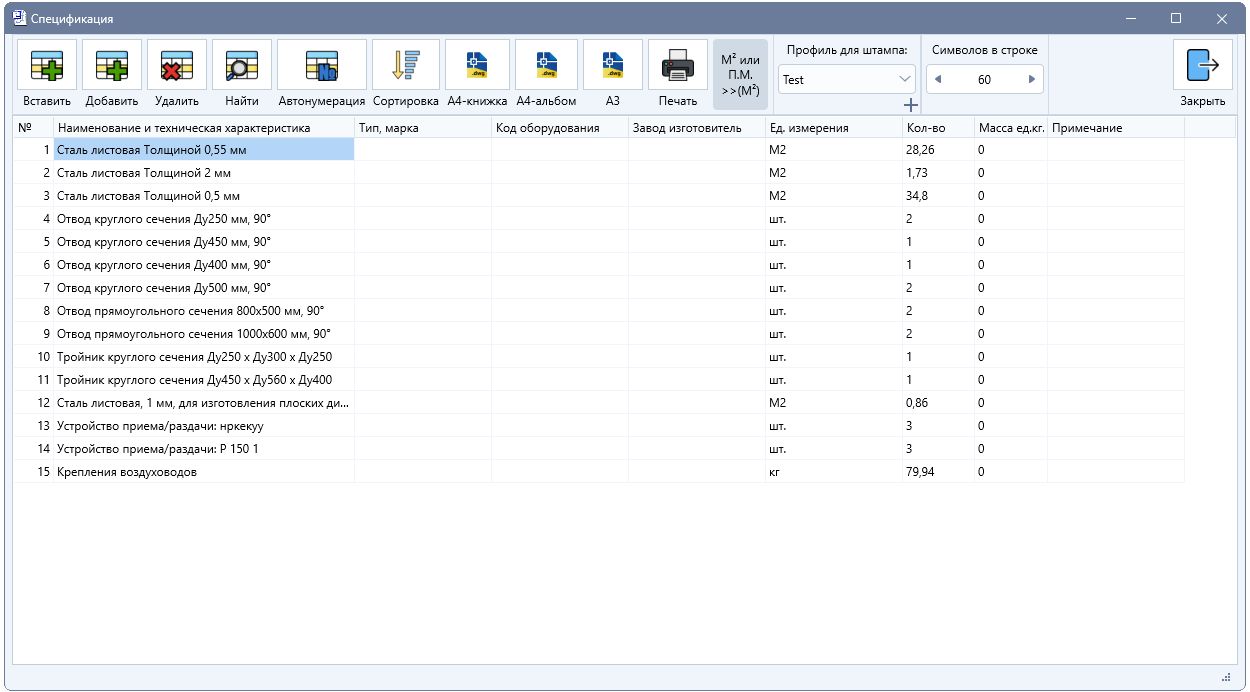Viewport: 1250px width, 692px height.
Task: Select row Сталь листовая Толщиной 0,55 мм
Action: click(598, 150)
